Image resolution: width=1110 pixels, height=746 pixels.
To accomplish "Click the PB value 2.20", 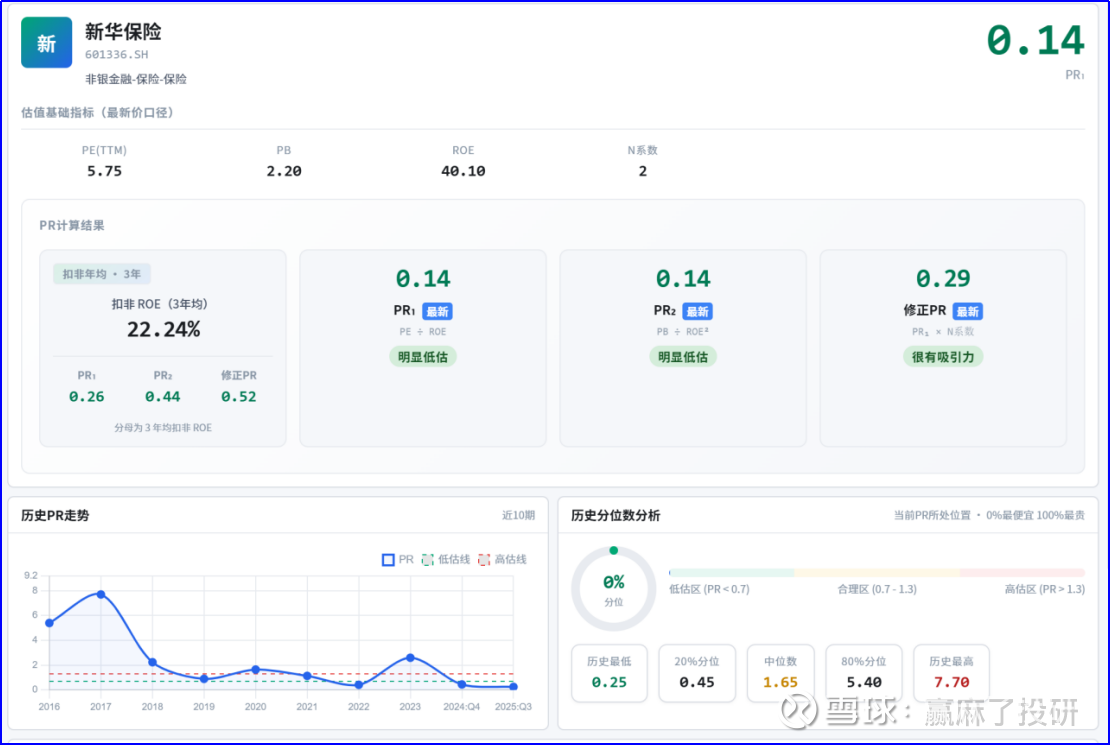I will point(284,171).
